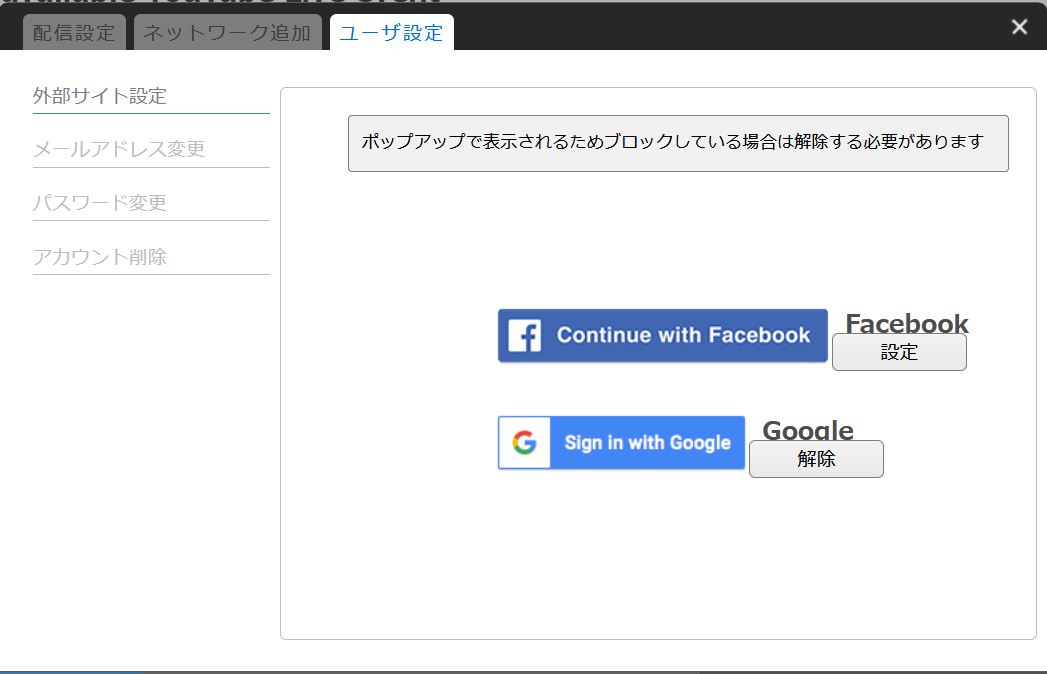Select the ユーザ設定 tab
The image size is (1047, 674).
point(392,32)
